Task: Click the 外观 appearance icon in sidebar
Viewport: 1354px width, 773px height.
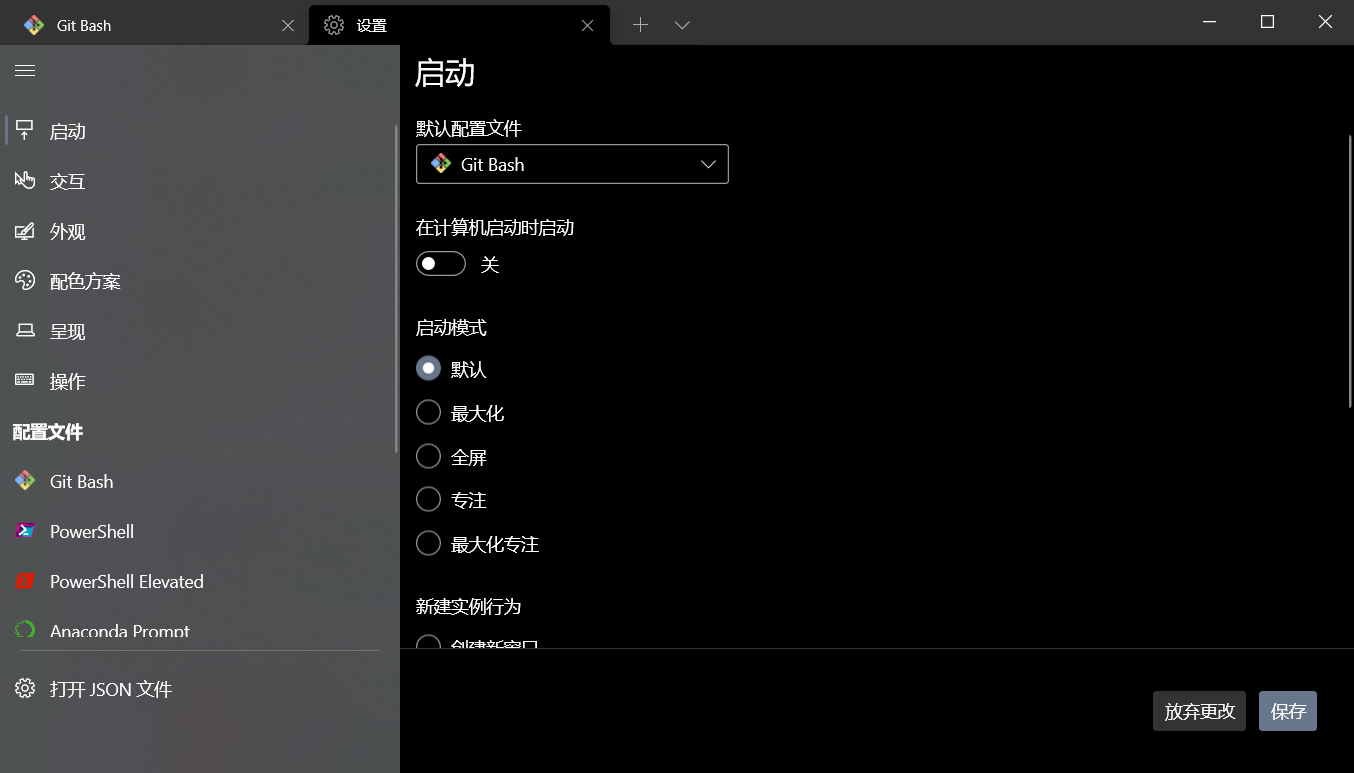Action: [x=25, y=231]
